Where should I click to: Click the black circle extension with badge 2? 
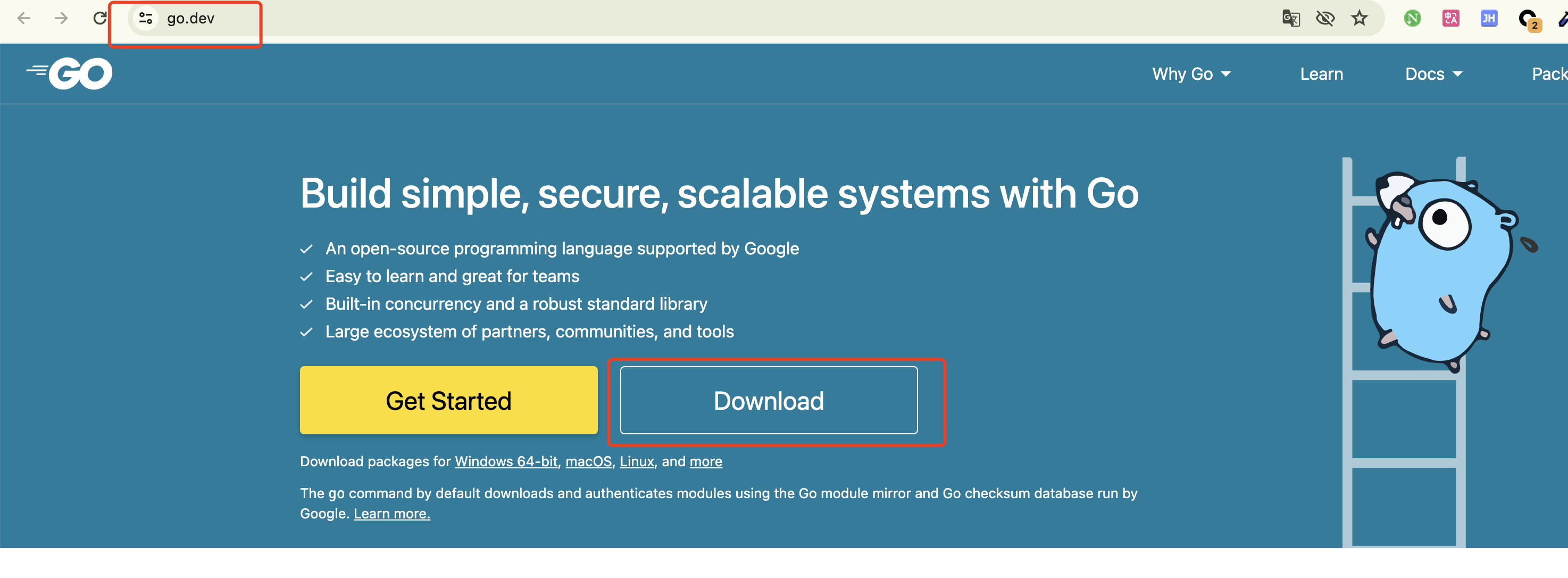pos(1528,19)
